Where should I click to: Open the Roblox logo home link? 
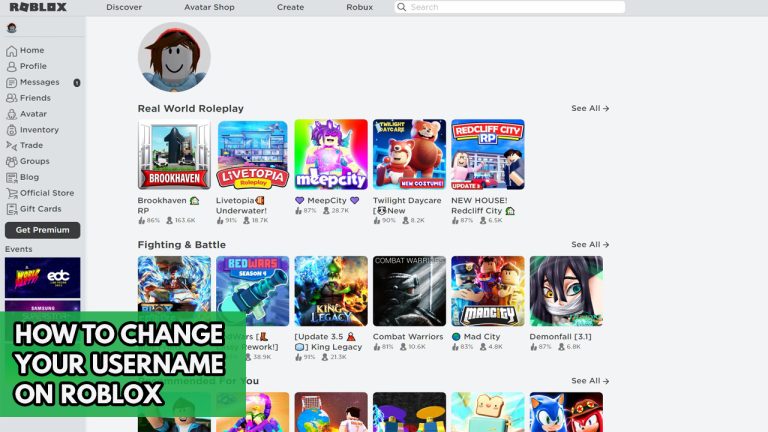point(38,7)
